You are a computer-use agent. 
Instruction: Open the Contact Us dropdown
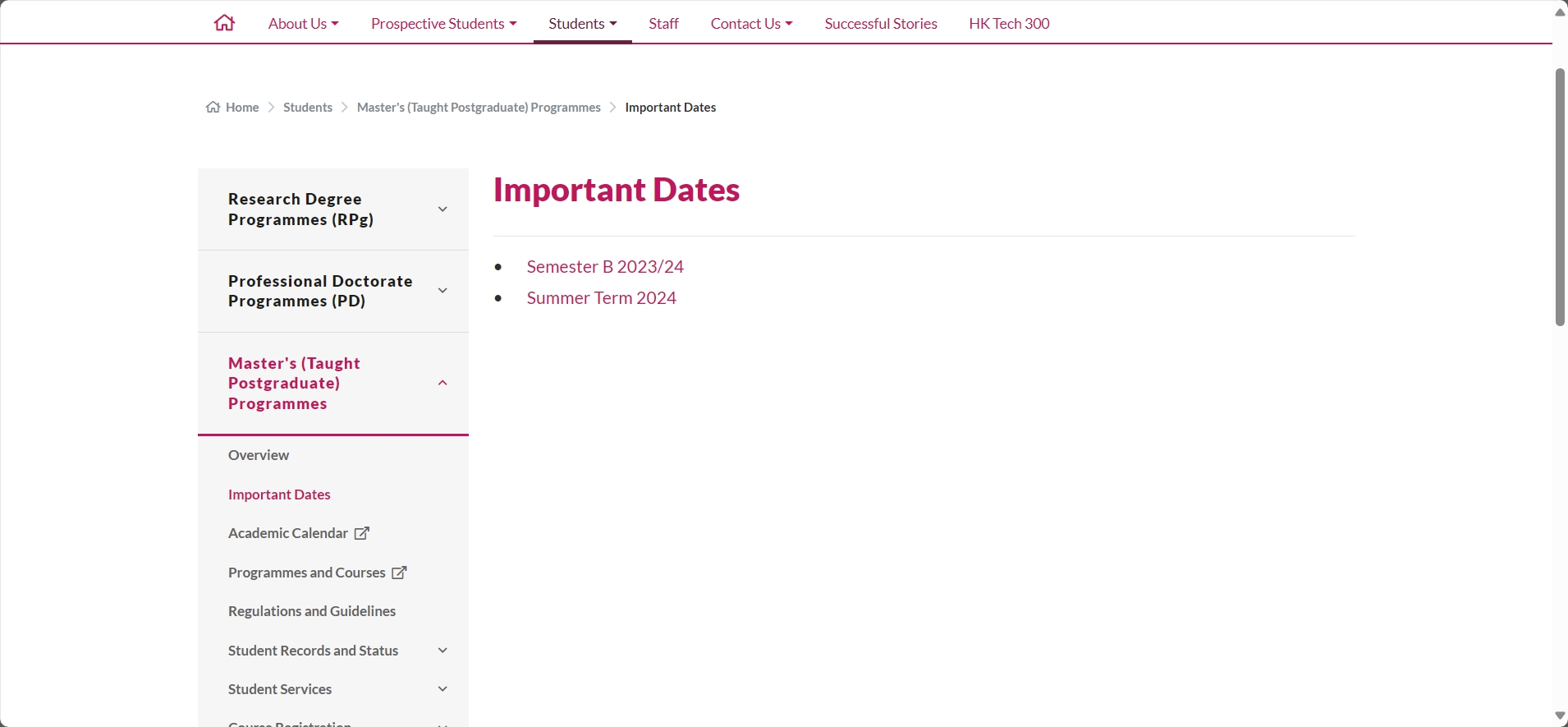751,23
